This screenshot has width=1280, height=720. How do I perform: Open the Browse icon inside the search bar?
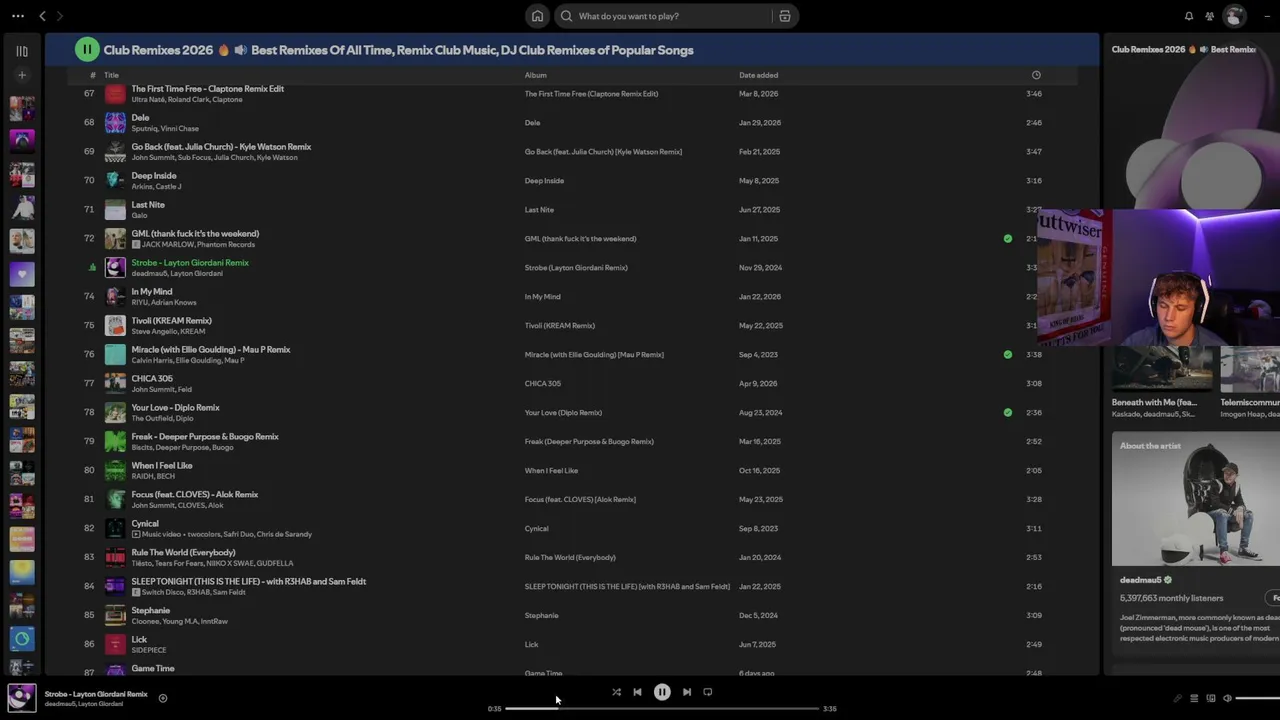pyautogui.click(x=785, y=16)
